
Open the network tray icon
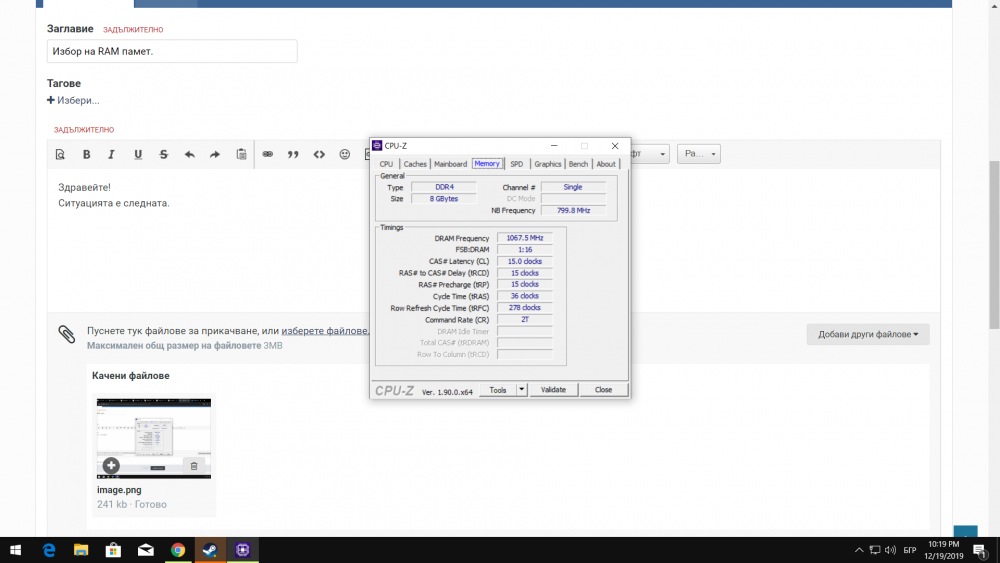coord(875,550)
